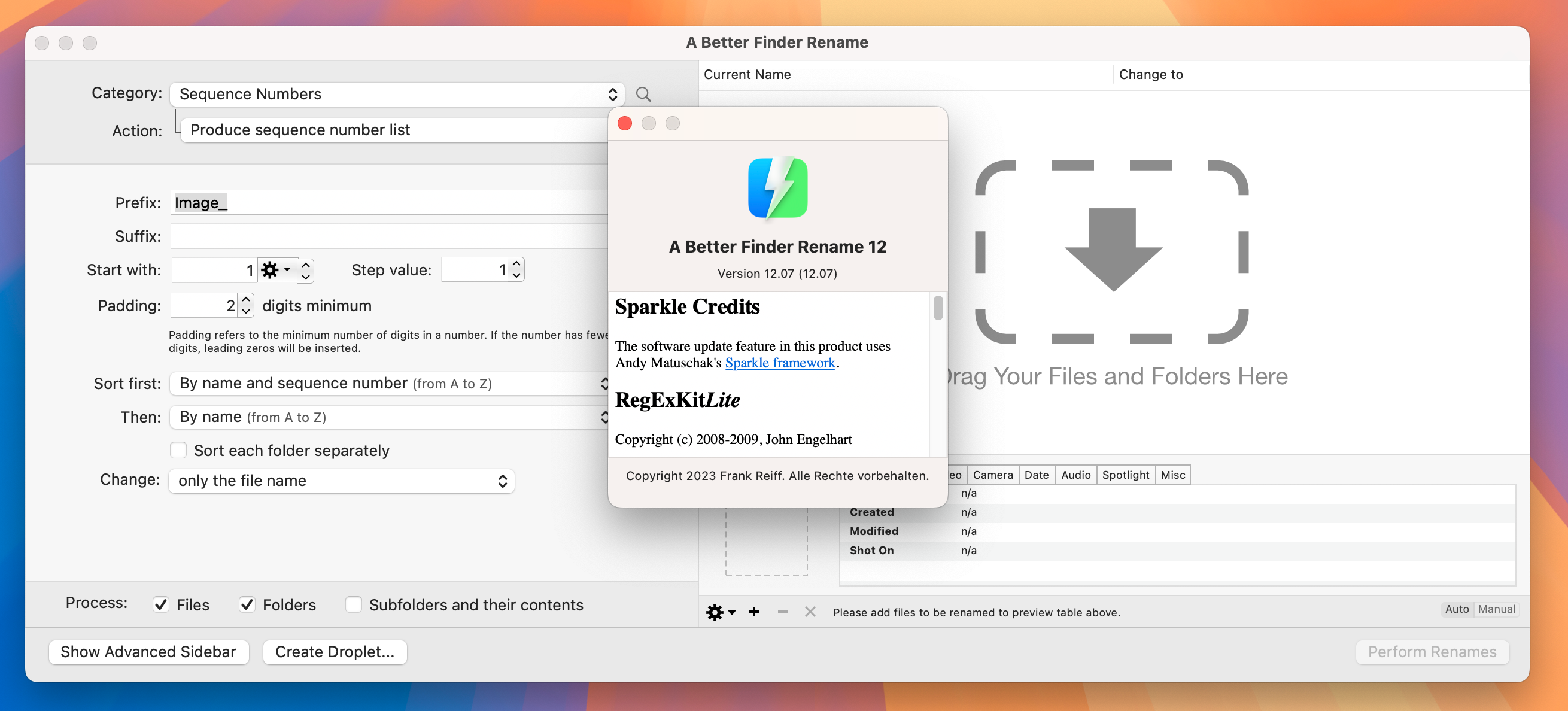Open the Change dropdown only the file name

(x=342, y=481)
